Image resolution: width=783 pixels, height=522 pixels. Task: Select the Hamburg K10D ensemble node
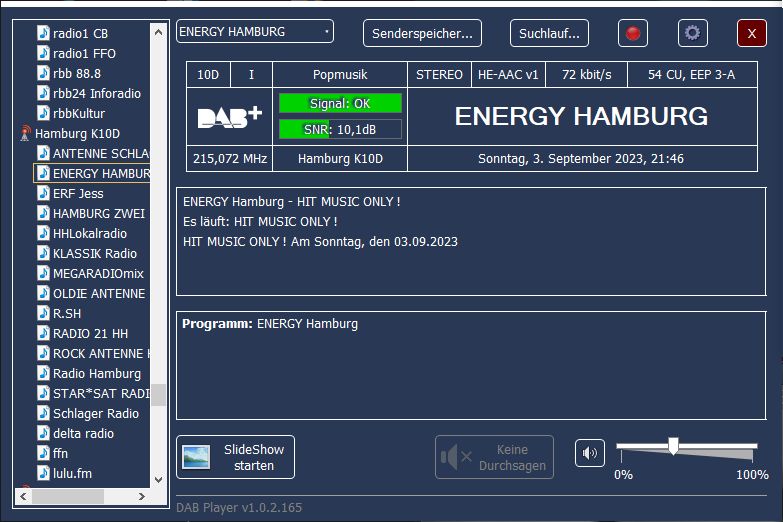click(x=77, y=133)
